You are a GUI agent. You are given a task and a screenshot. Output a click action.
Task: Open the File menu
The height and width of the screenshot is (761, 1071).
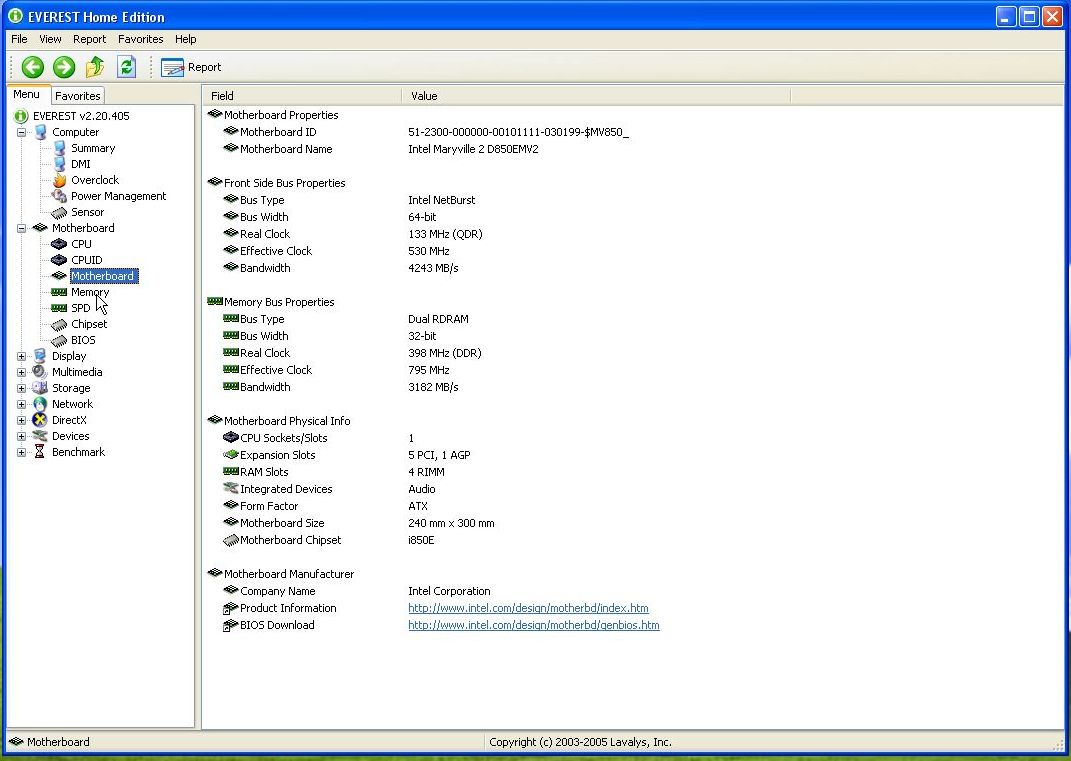pos(19,39)
